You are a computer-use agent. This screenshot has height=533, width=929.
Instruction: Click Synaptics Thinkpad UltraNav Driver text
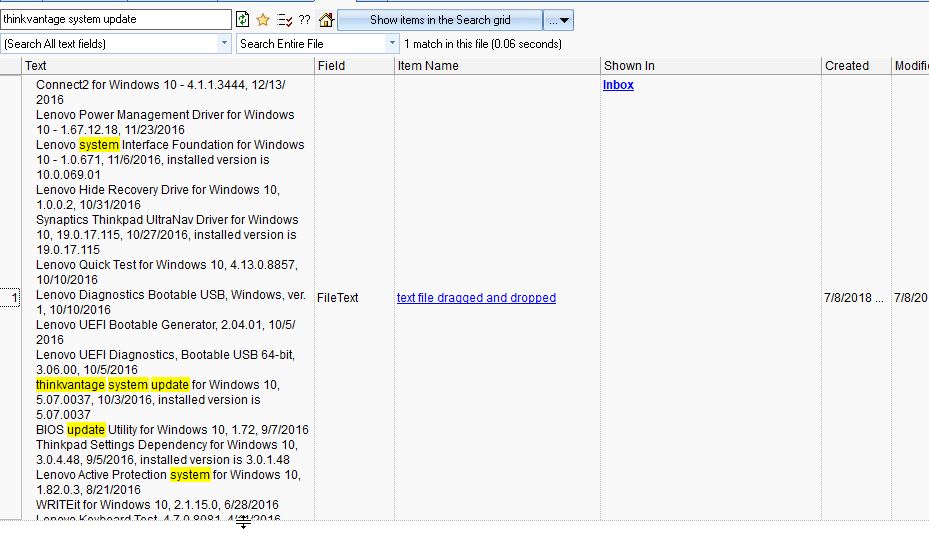167,235
